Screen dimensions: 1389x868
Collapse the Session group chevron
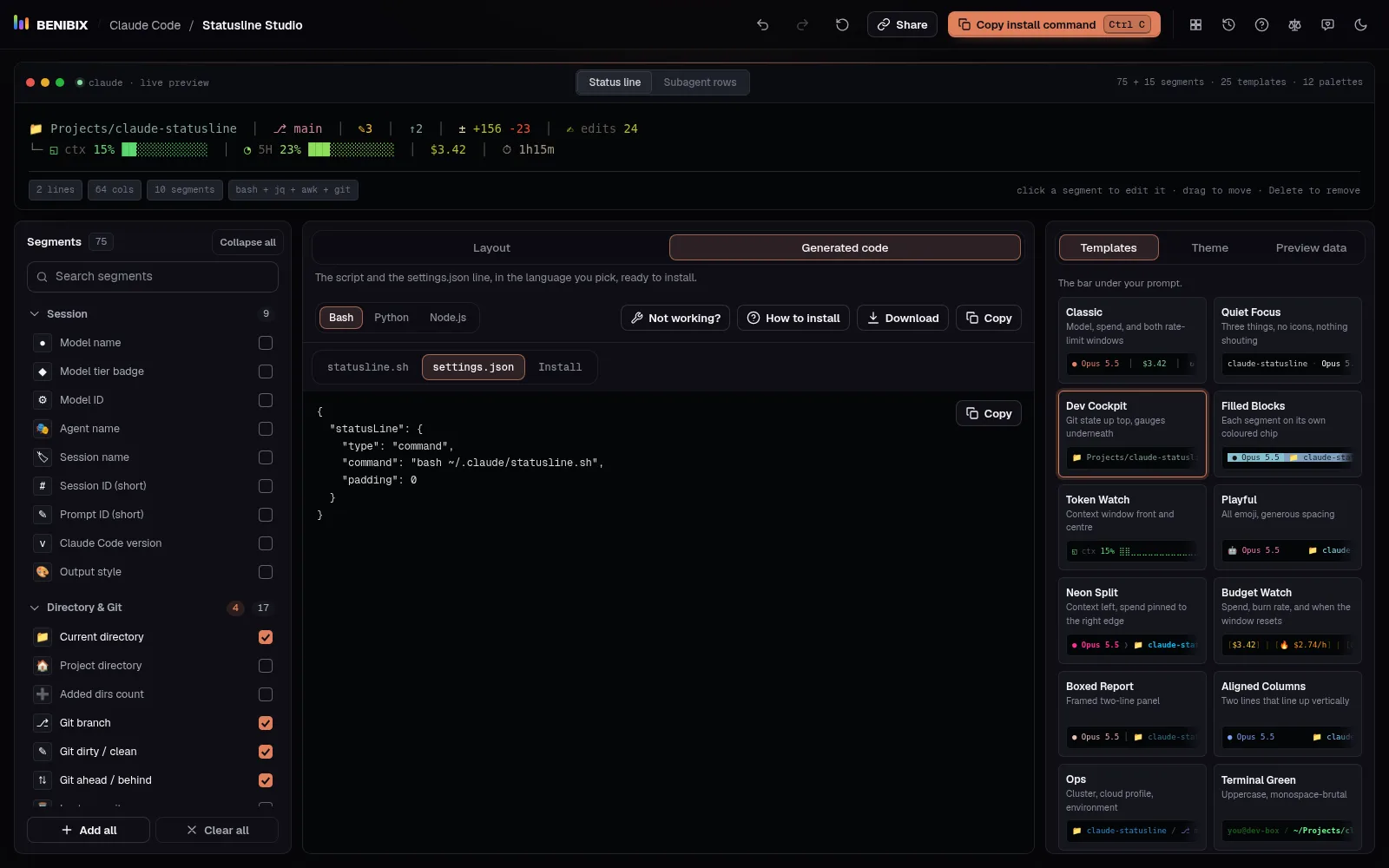coord(35,314)
